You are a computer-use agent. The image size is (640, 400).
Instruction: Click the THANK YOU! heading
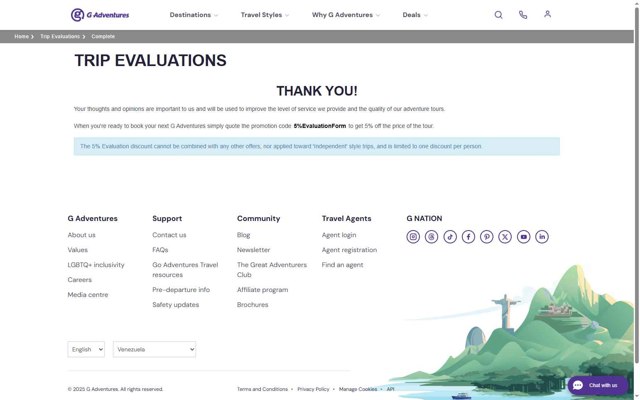pos(317,91)
